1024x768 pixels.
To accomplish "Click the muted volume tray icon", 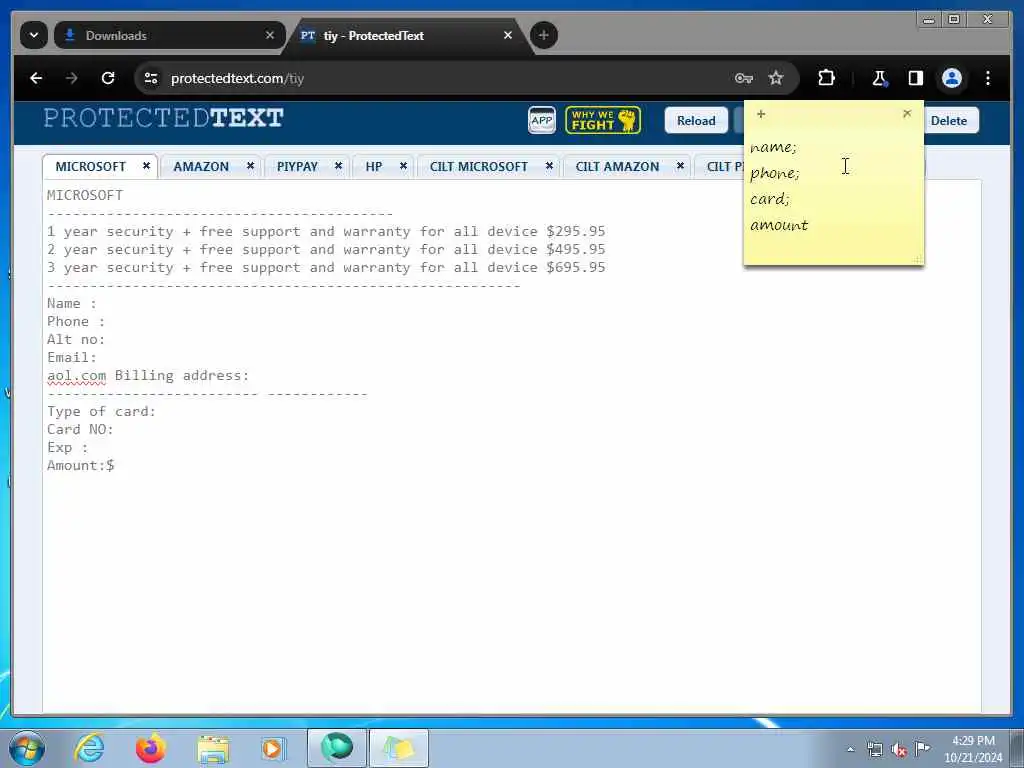I will coord(899,750).
